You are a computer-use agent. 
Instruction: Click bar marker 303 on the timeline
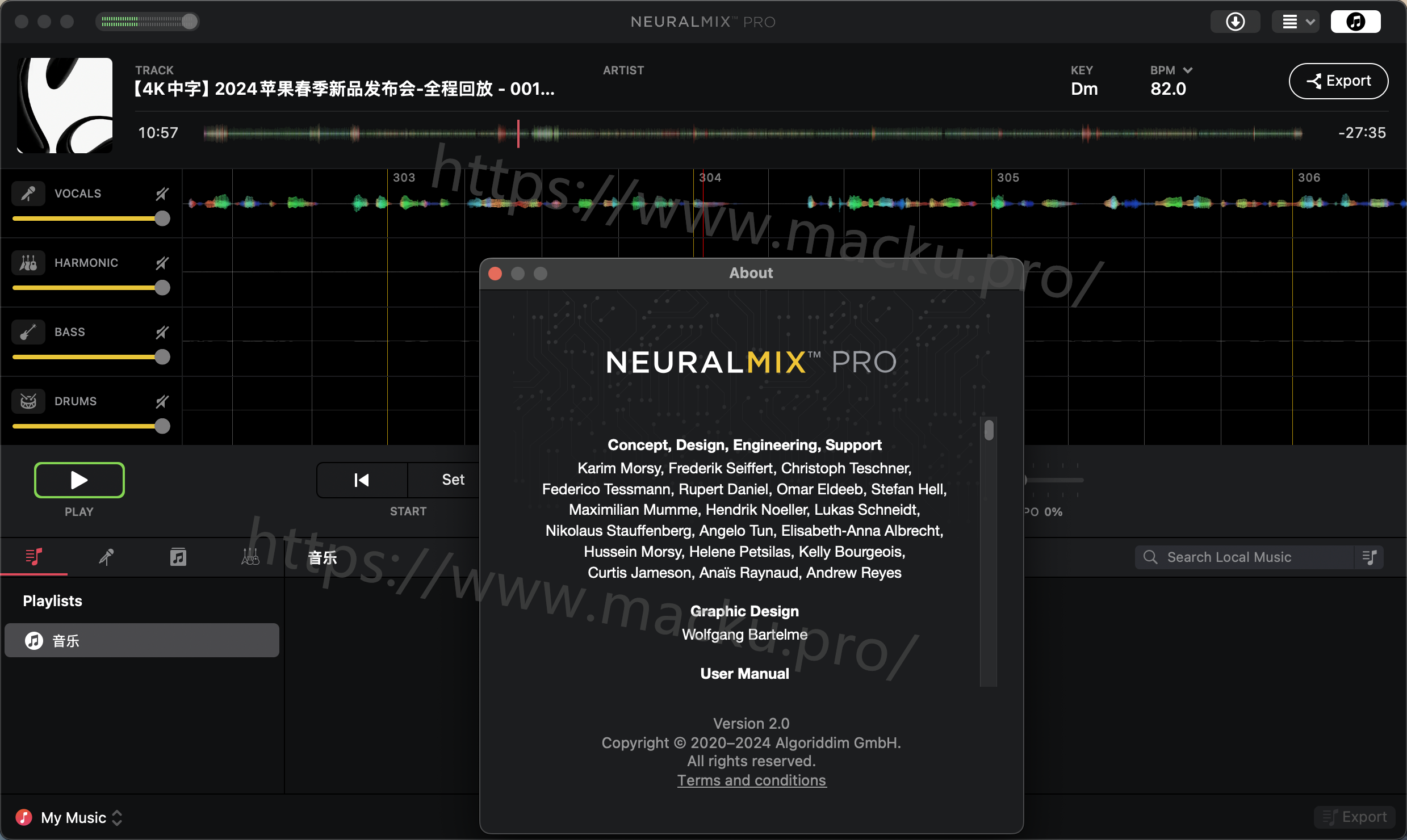click(x=404, y=178)
